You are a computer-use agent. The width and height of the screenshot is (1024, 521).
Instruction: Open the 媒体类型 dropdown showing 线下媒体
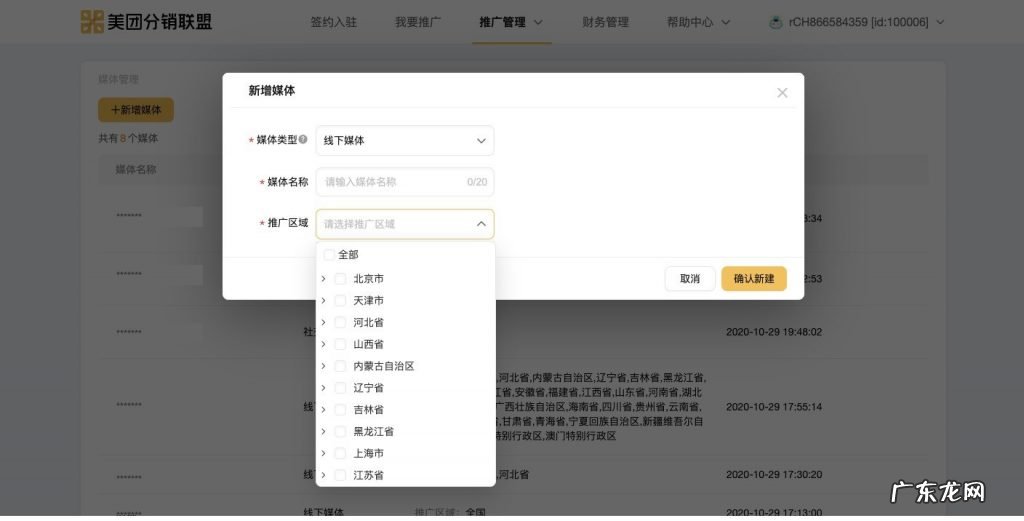(405, 140)
